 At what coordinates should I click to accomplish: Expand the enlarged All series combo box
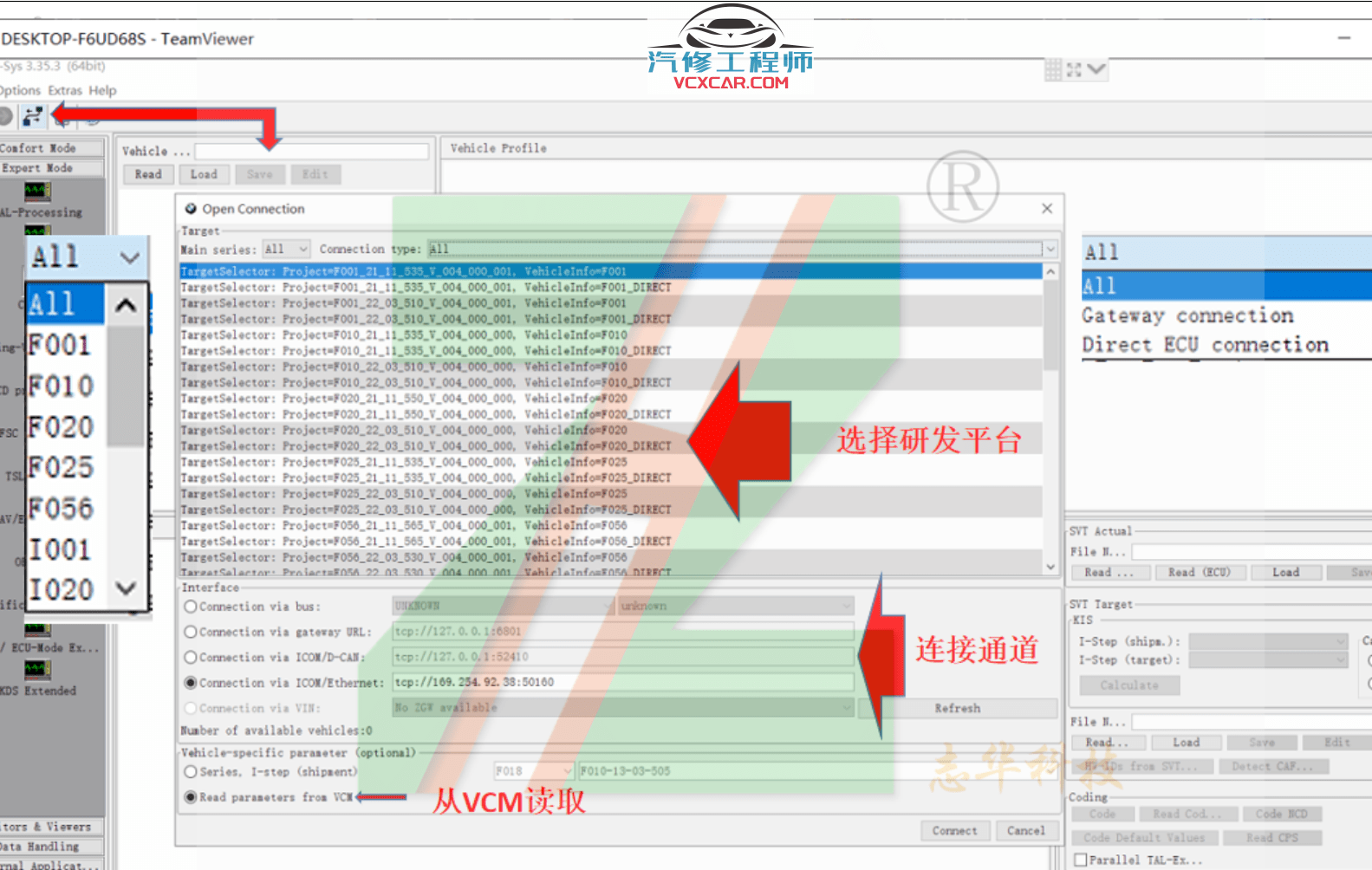tap(88, 256)
